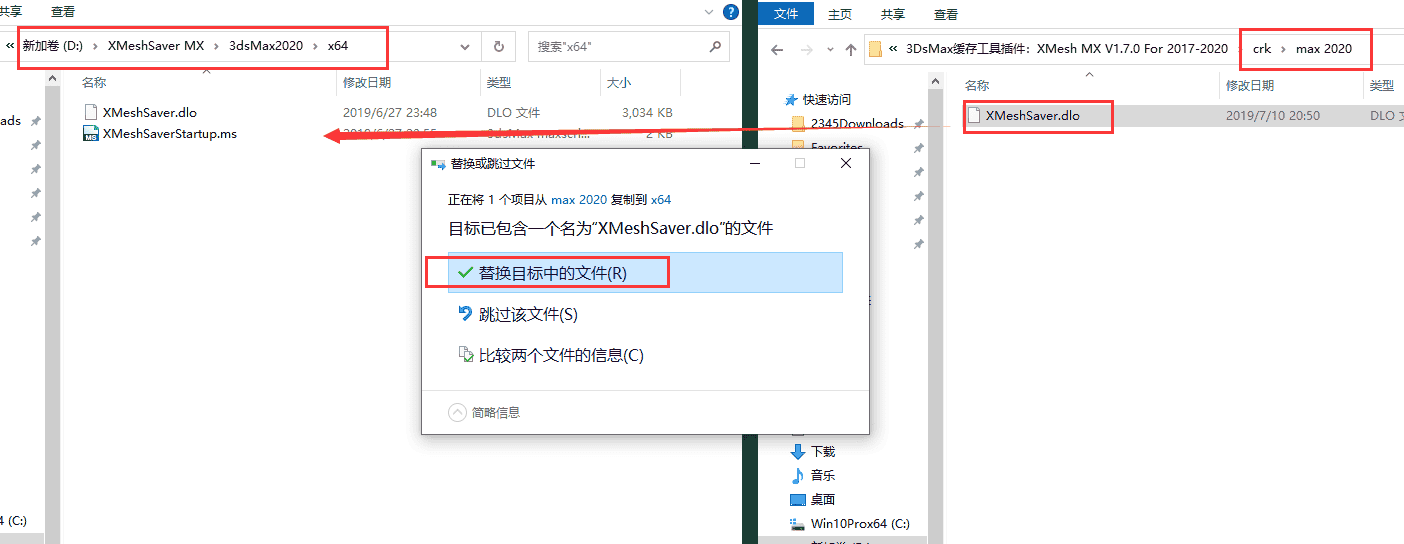Select 2019/6/27 23:48 date of XMeshSaver.dlo
This screenshot has height=544, width=1404.
390,112
